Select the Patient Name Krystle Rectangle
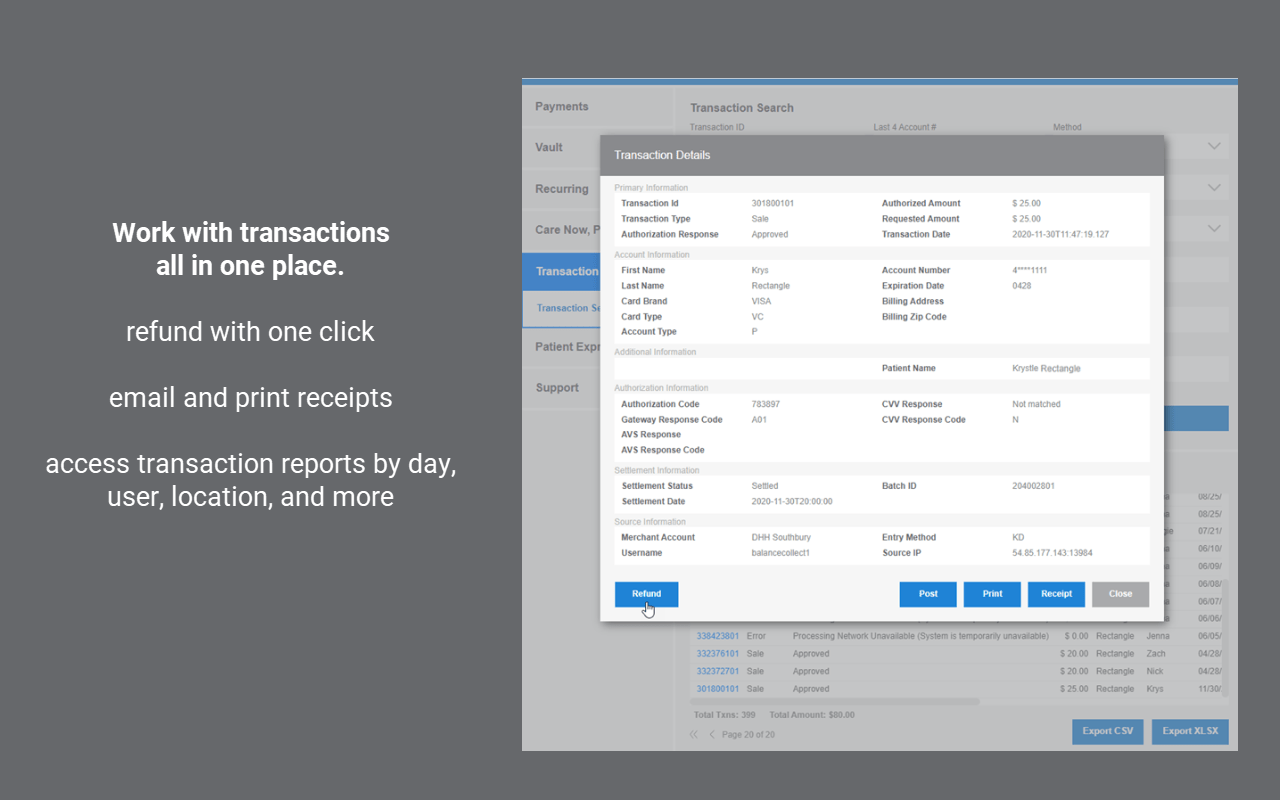This screenshot has height=800, width=1280. click(x=1046, y=368)
